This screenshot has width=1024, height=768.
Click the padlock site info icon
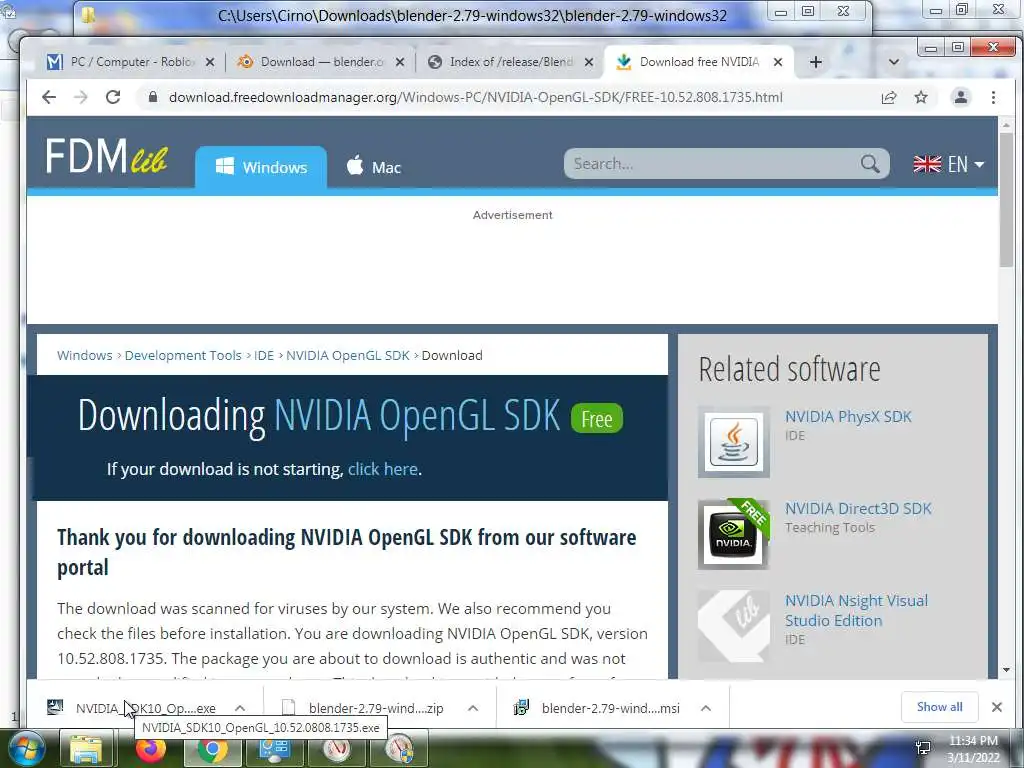[x=153, y=97]
